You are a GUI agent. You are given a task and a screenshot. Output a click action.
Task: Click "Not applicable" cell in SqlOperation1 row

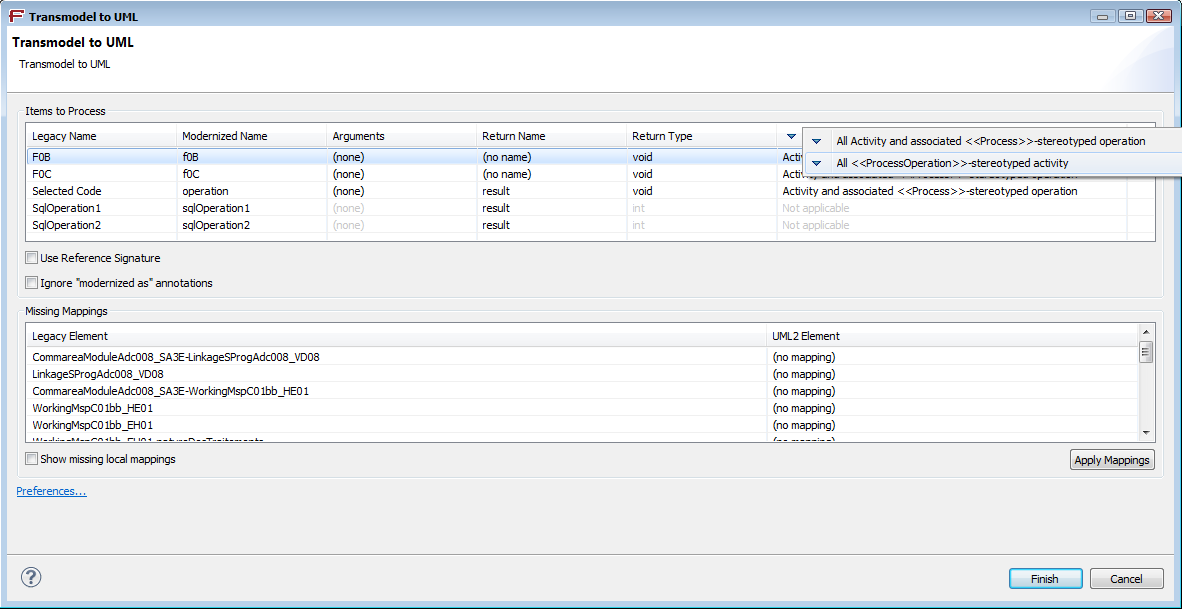coord(952,208)
